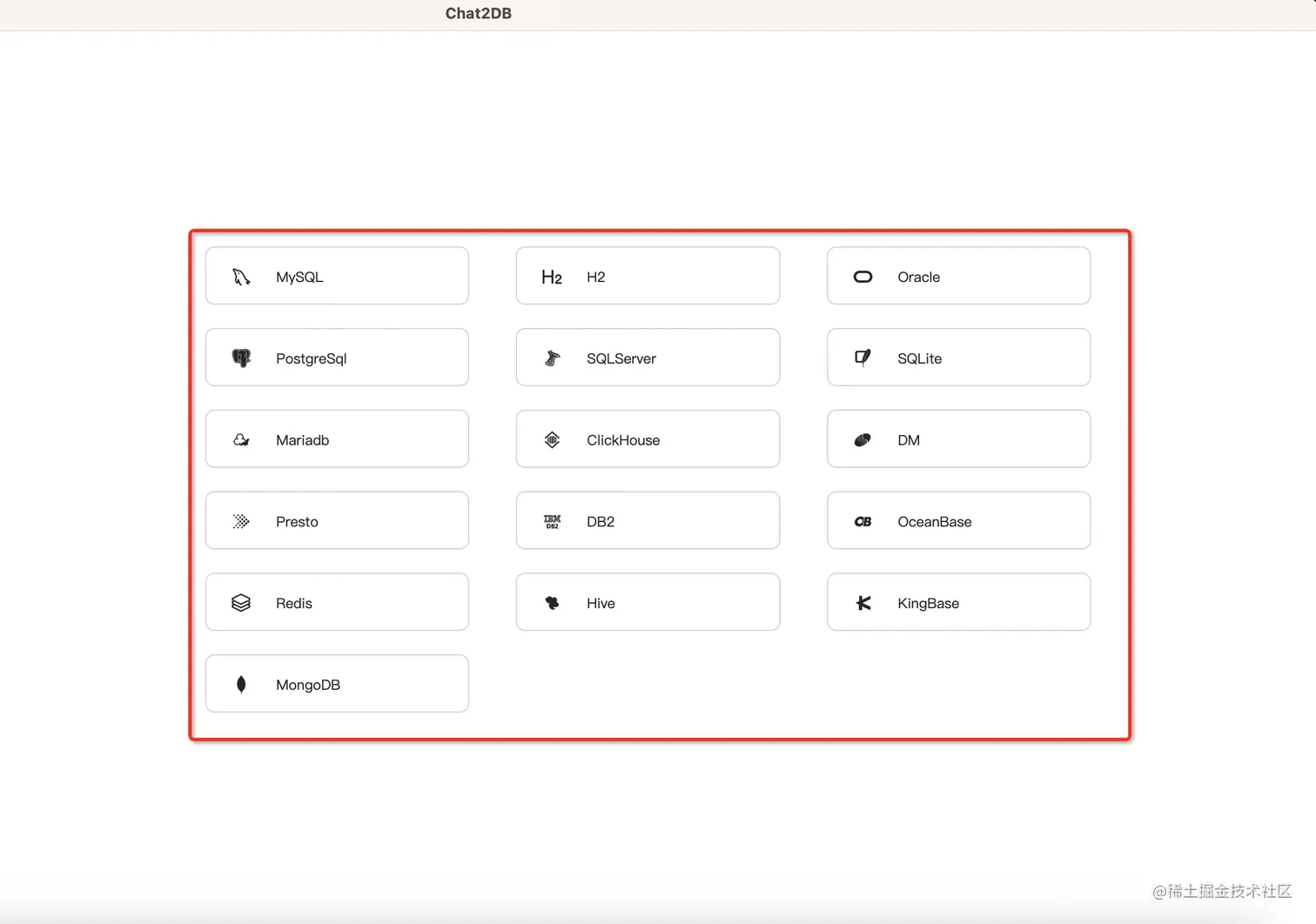This screenshot has height=924, width=1316.
Task: Select the MongoDB label text
Action: [x=307, y=685]
